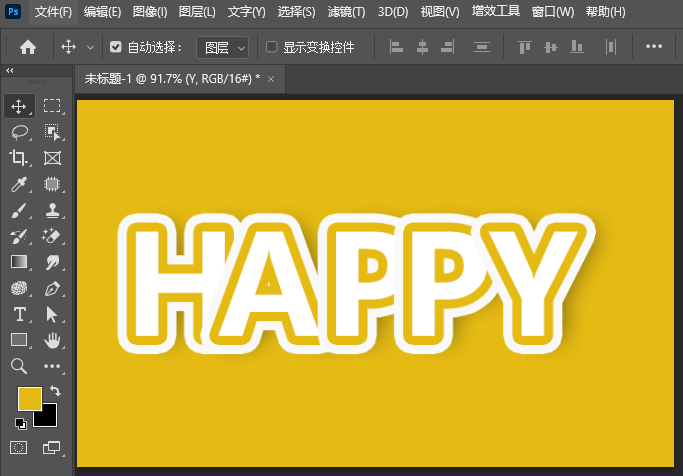
Task: Open the 增效工具 menu
Action: 496,12
